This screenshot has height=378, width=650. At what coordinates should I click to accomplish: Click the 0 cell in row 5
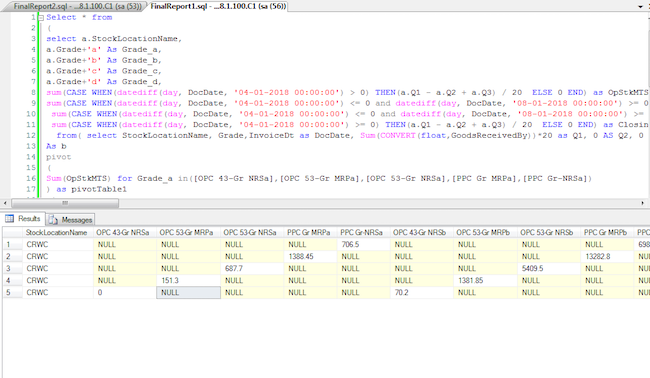tap(125, 293)
